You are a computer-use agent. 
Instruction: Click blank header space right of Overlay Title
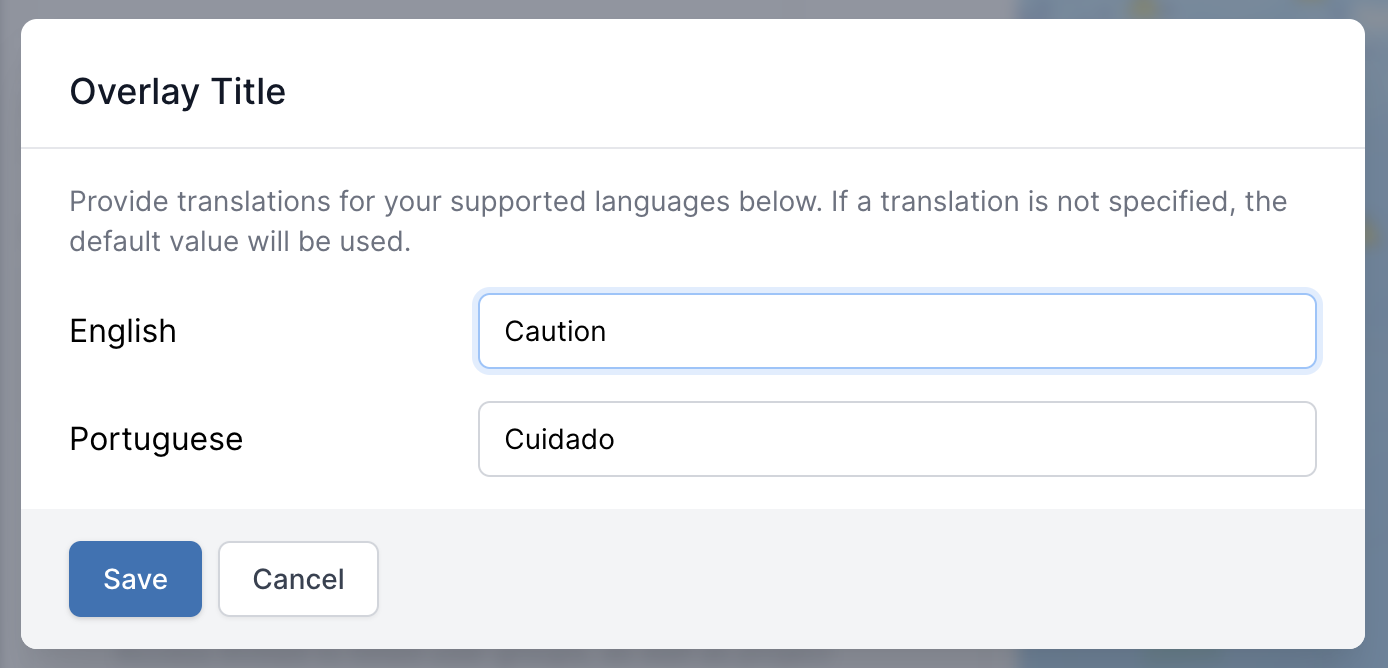point(800,92)
